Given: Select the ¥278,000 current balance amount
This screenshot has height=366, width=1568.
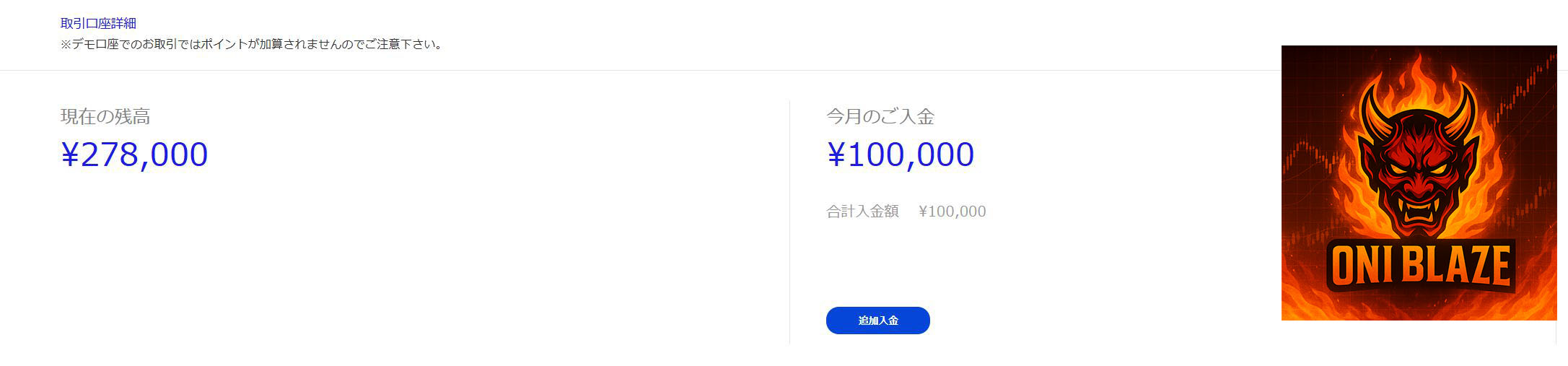Looking at the screenshot, I should 134,154.
